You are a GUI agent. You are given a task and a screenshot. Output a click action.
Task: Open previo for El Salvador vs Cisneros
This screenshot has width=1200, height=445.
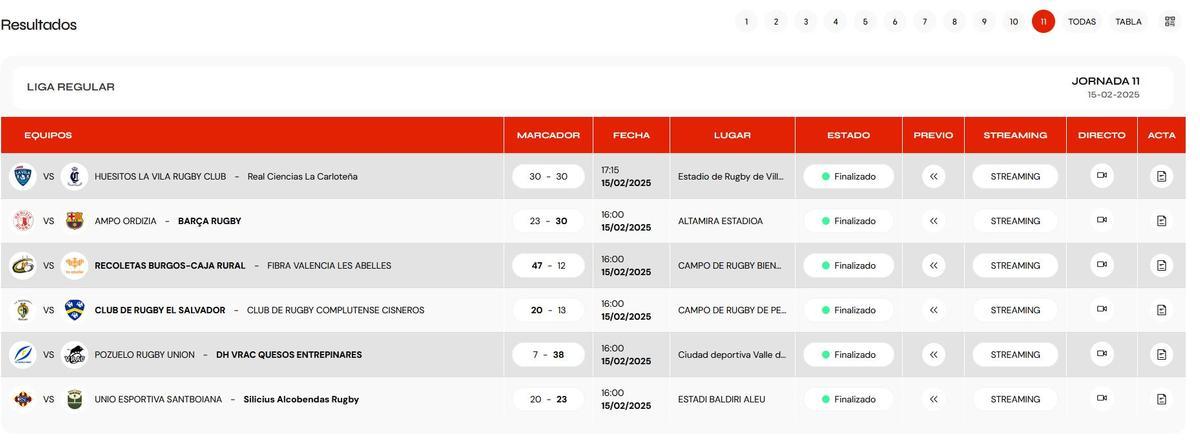934,310
